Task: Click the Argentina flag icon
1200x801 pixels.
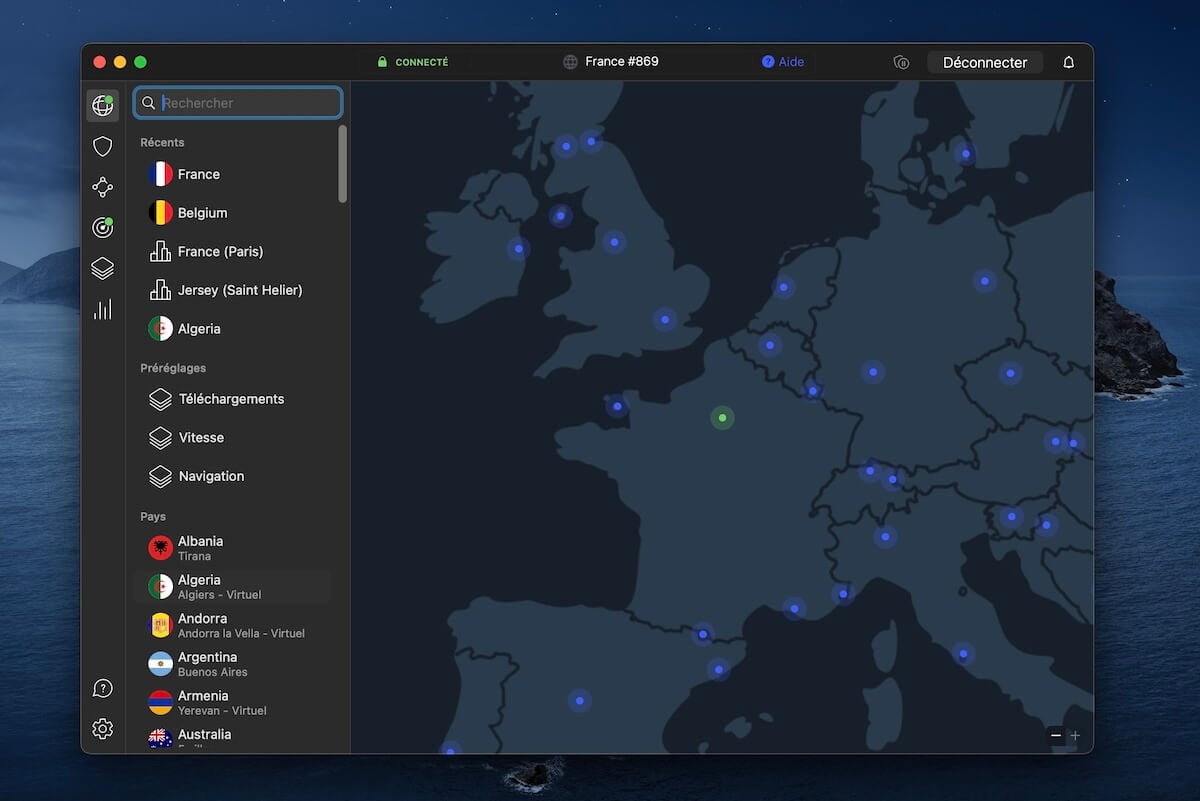Action: (x=160, y=664)
